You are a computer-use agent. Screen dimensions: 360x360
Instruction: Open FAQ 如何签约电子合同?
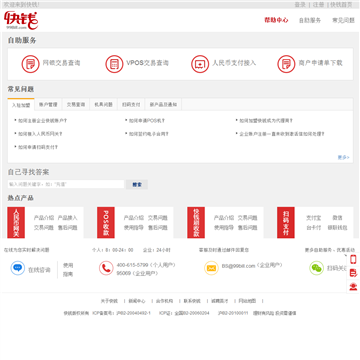(x=149, y=134)
